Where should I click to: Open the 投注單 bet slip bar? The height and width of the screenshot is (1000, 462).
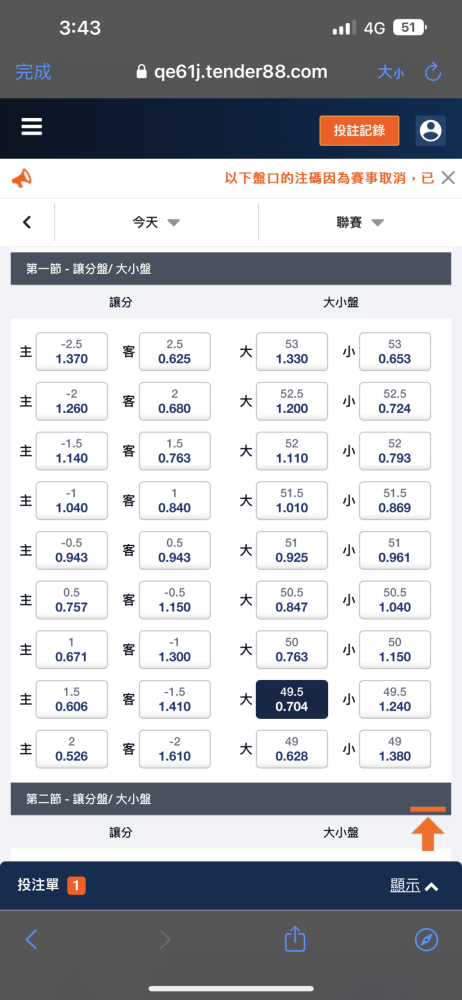pos(231,885)
